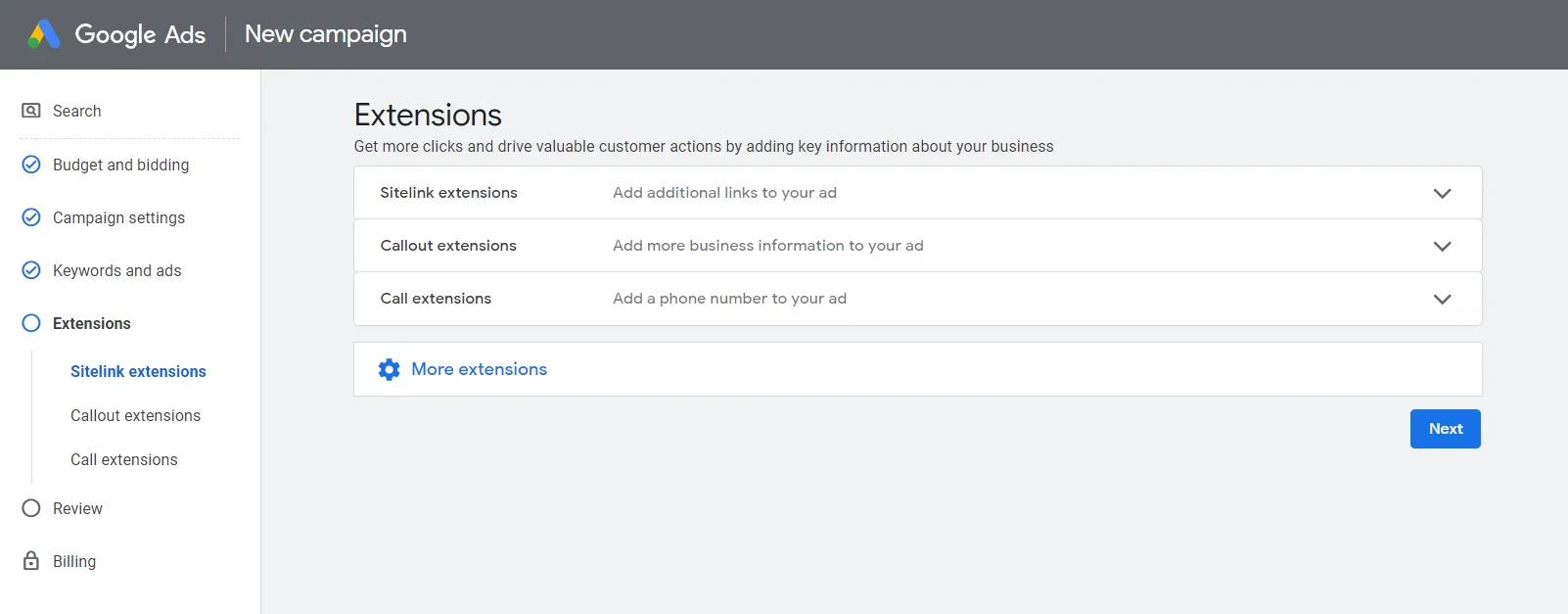Image resolution: width=1568 pixels, height=614 pixels.
Task: Click the Google Ads wordmark
Action: [x=140, y=34]
